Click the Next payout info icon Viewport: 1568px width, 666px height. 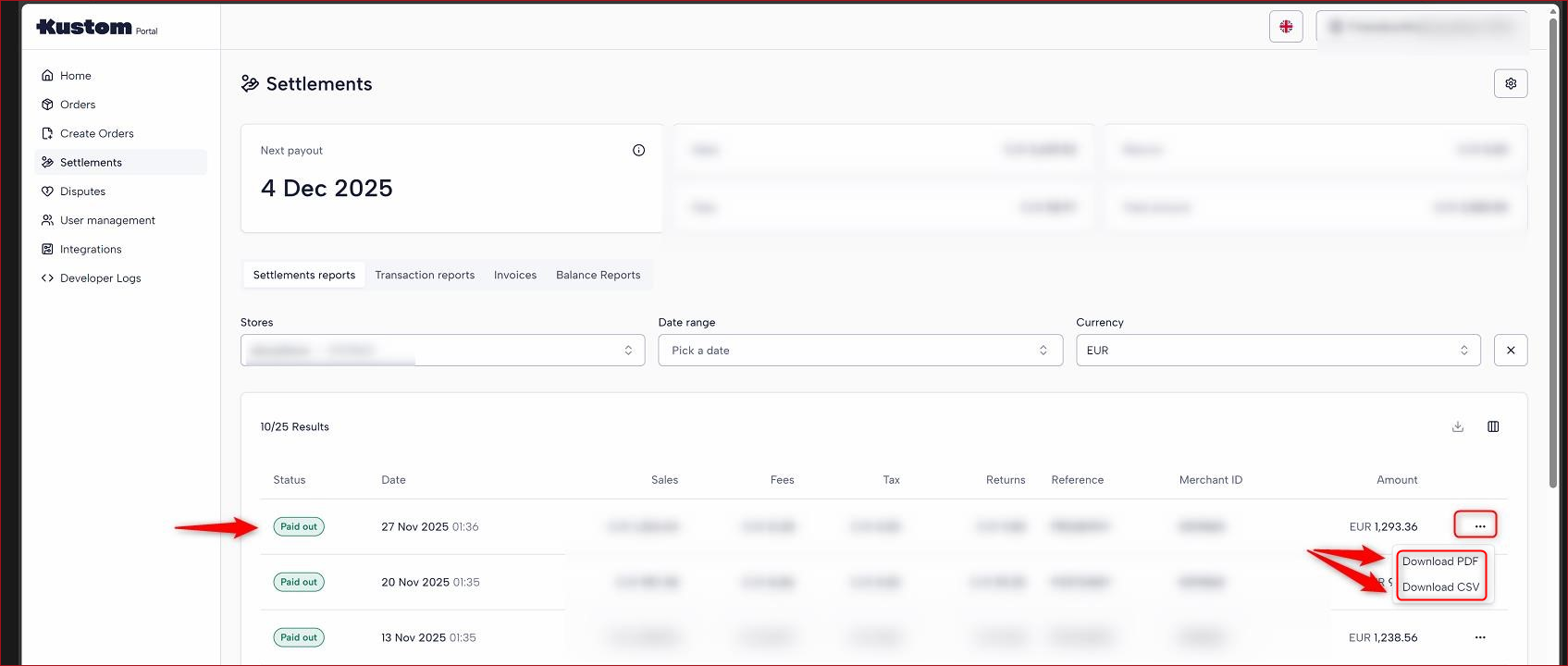click(x=638, y=151)
